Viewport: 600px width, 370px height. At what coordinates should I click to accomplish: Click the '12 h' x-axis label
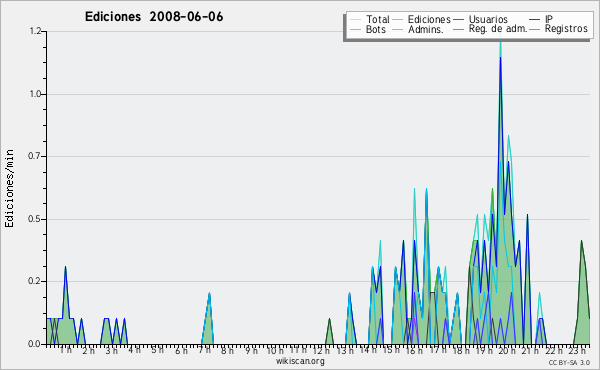pos(321,350)
